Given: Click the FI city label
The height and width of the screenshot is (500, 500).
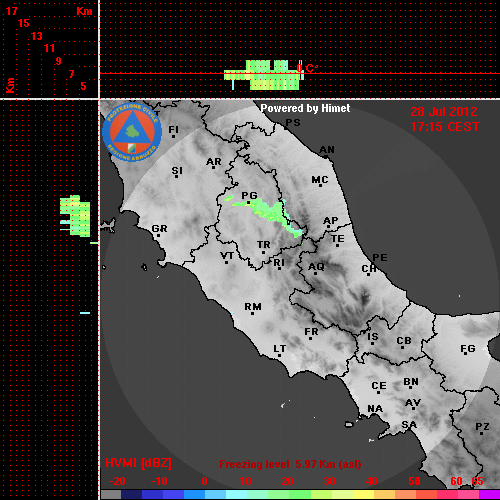Looking at the screenshot, I should click(173, 129).
